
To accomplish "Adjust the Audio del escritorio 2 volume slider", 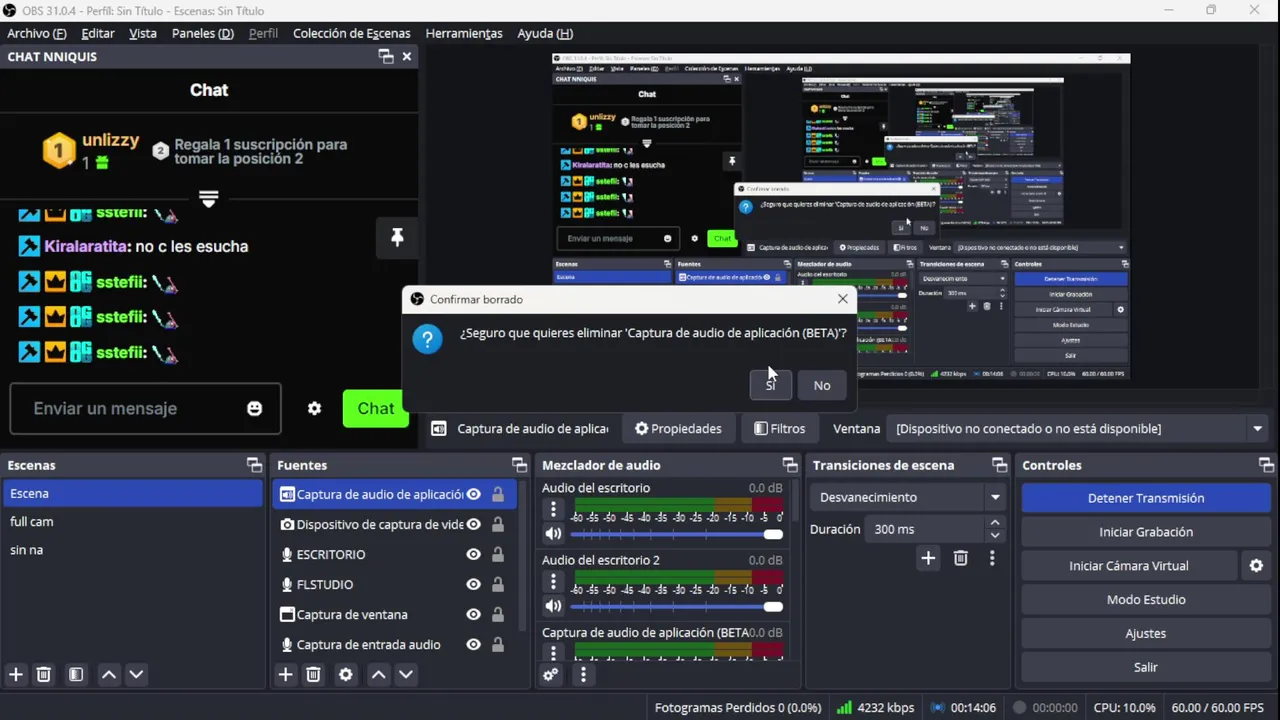I will click(677, 606).
